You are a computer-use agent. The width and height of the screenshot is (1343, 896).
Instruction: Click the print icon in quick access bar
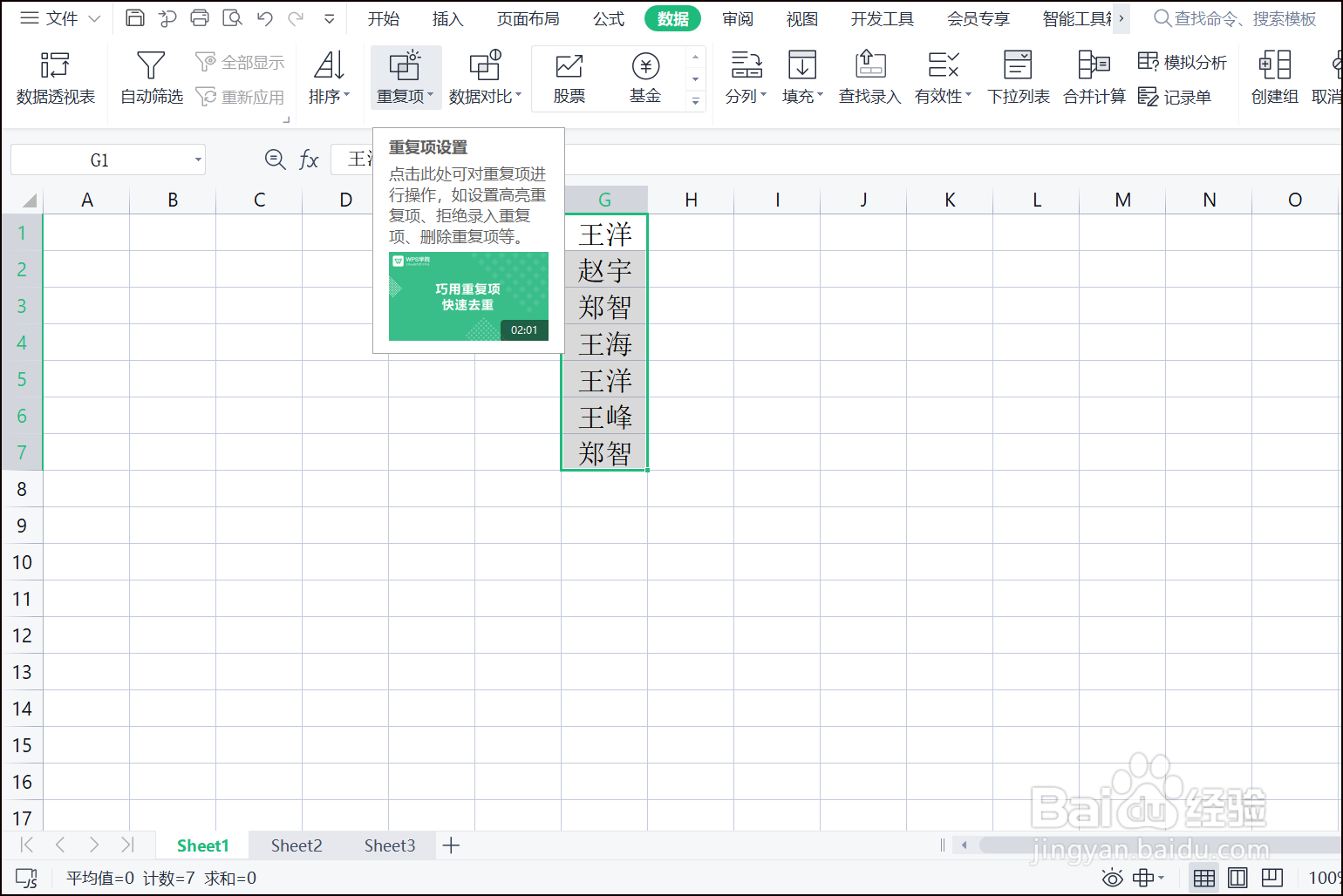coord(200,17)
